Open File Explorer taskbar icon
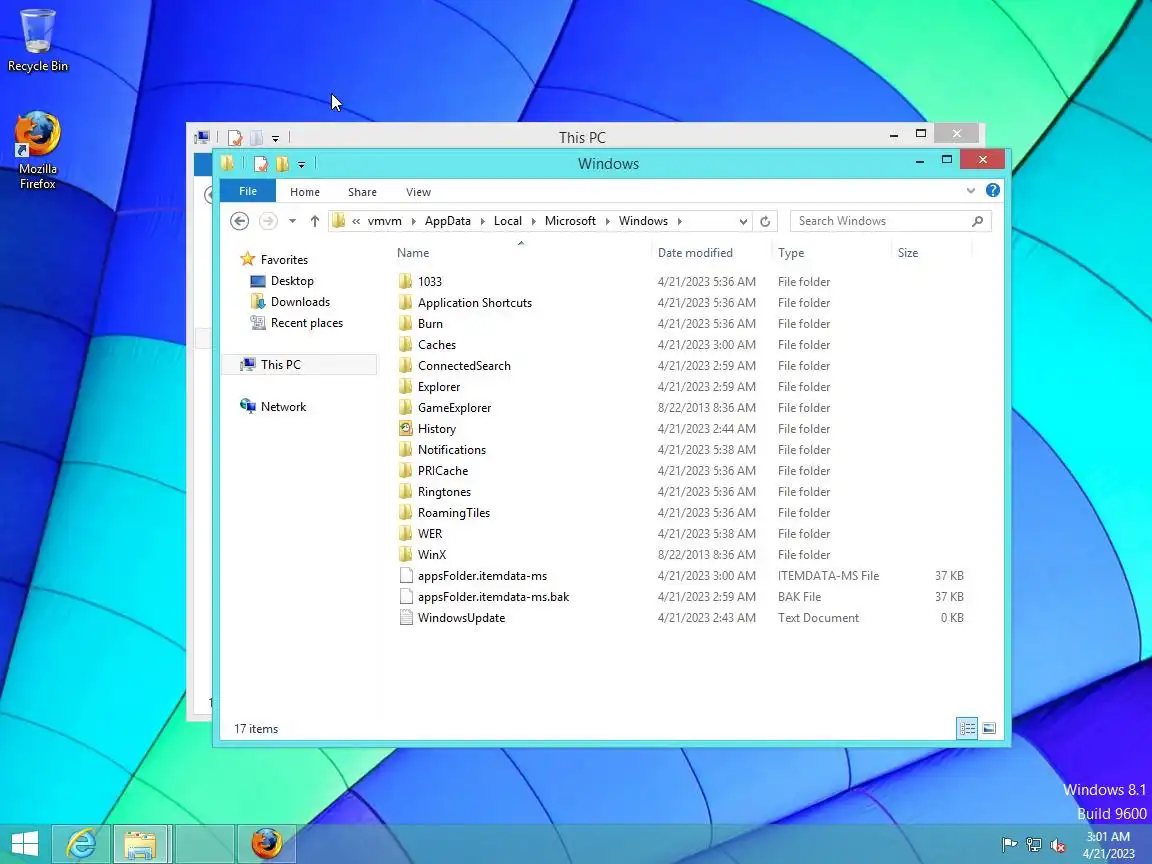This screenshot has height=864, width=1152. click(x=140, y=843)
